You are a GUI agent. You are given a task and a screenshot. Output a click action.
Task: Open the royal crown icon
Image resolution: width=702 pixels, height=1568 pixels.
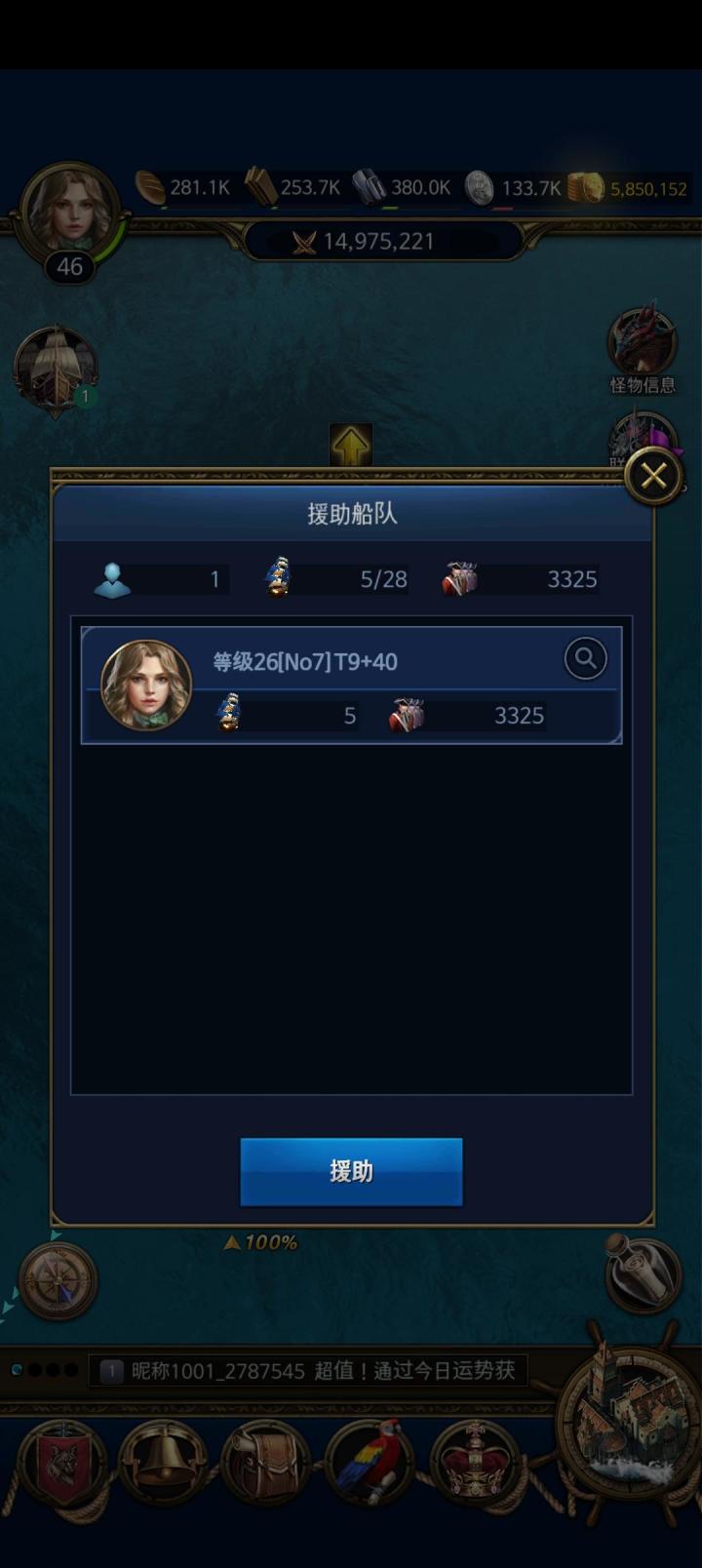pyautogui.click(x=474, y=1461)
